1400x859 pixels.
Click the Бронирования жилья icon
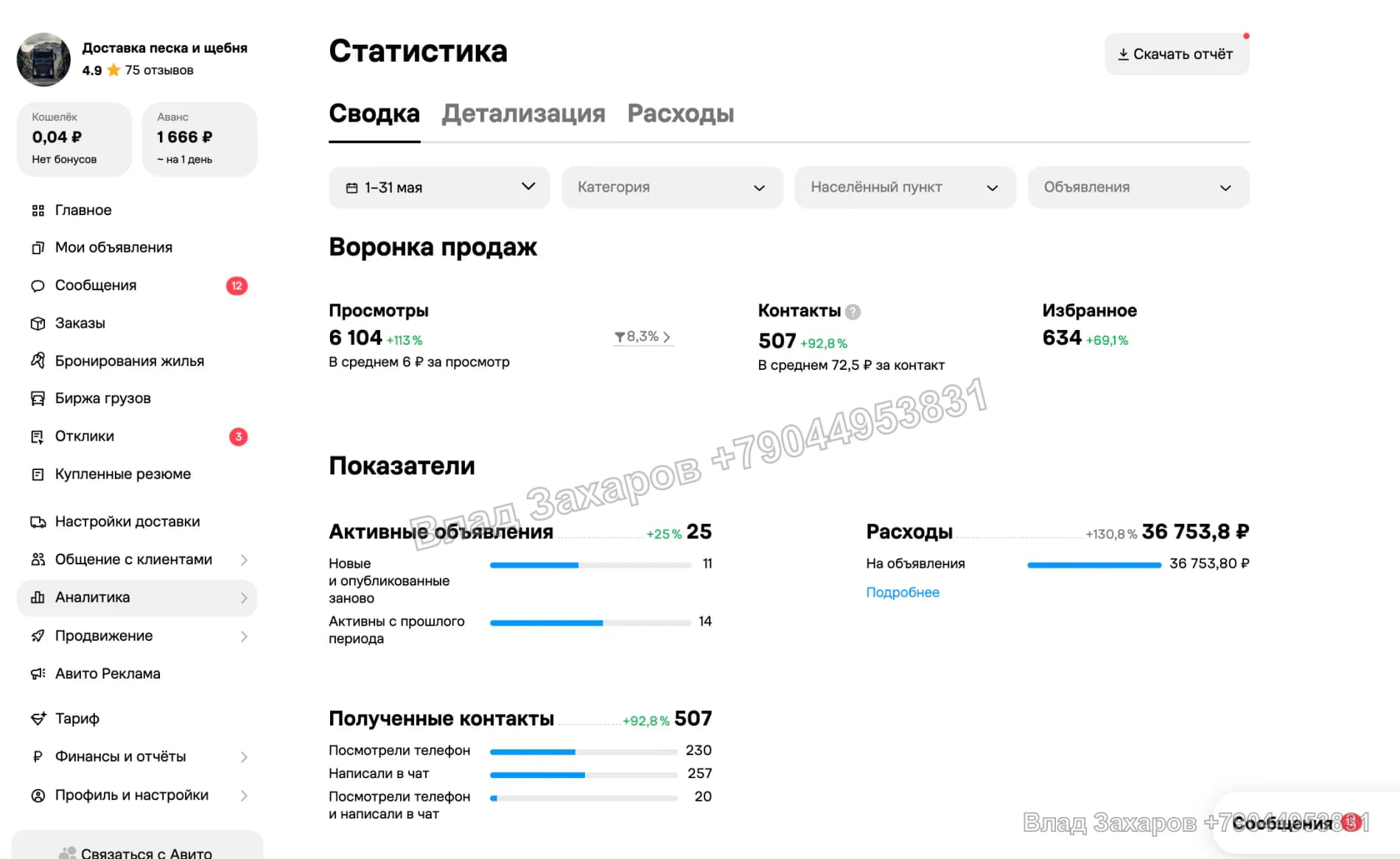pyautogui.click(x=38, y=361)
